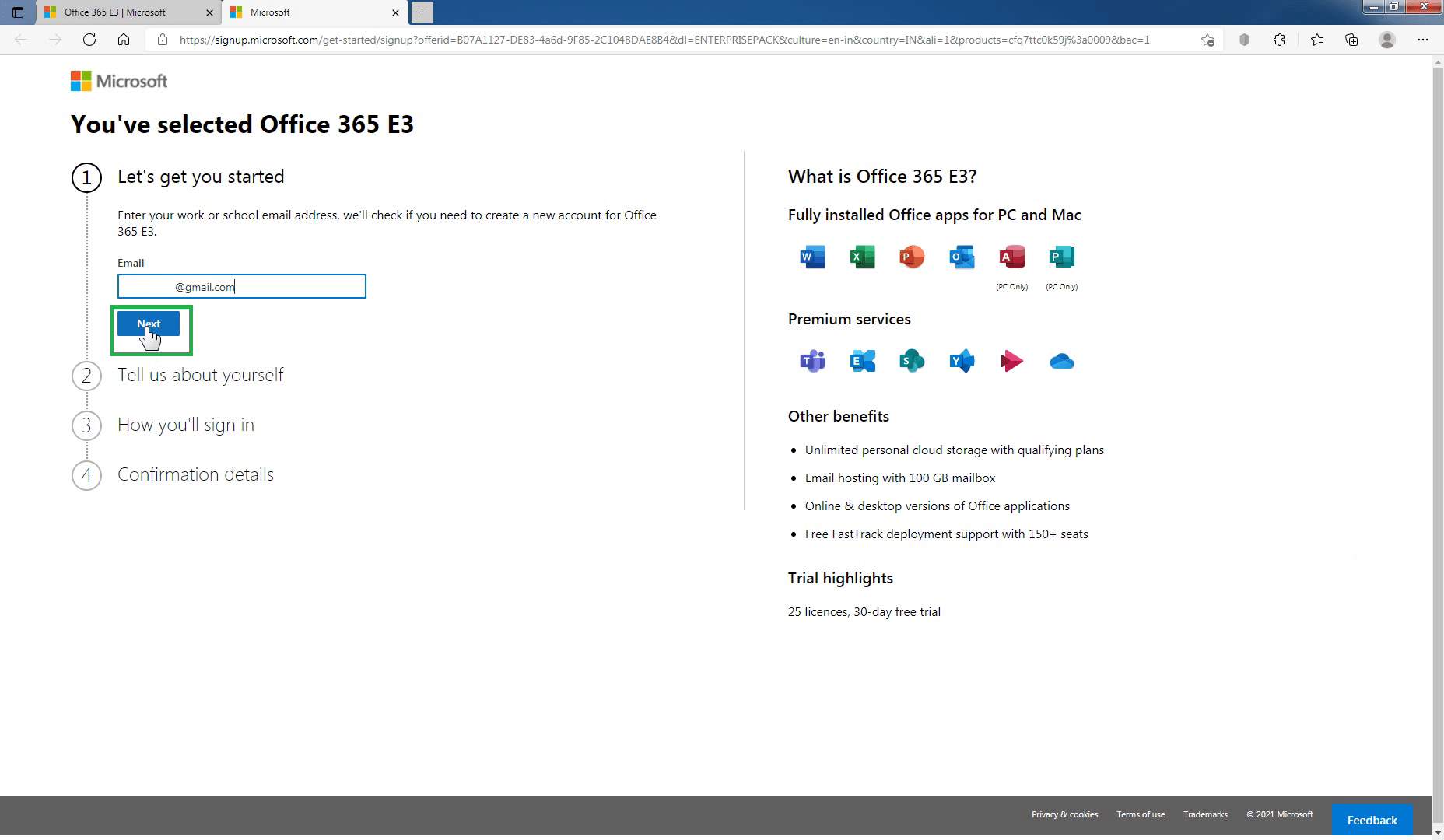Click the OneDrive cloud icon
1444x840 pixels.
[x=1061, y=360]
